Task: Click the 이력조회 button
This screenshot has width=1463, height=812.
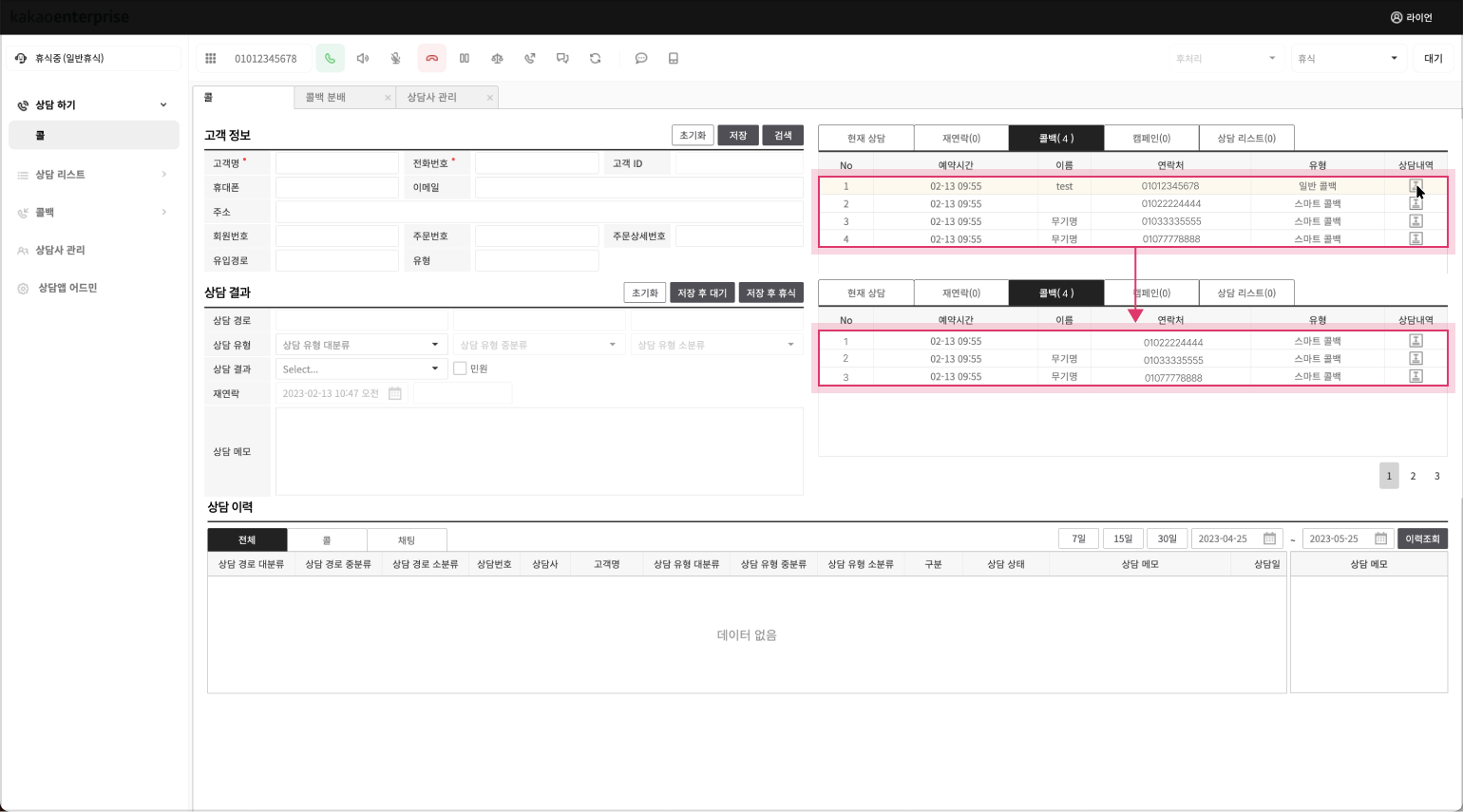Action: (1422, 539)
